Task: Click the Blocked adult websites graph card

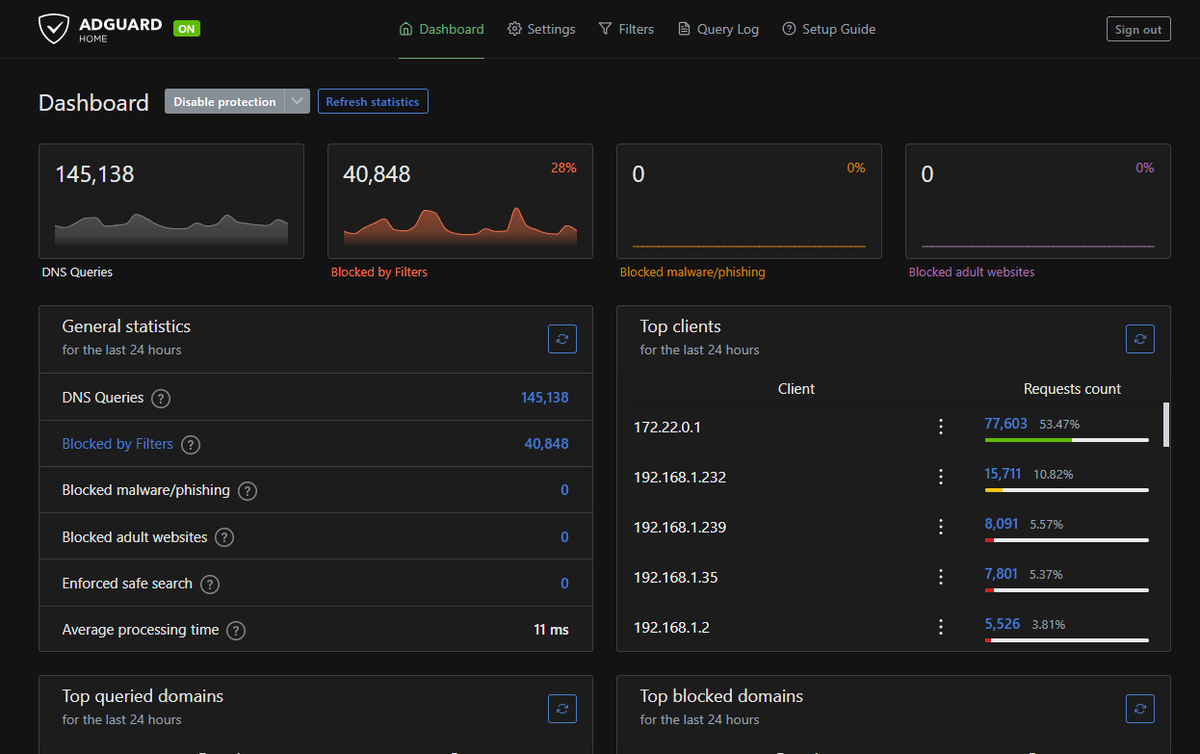Action: (x=1038, y=201)
